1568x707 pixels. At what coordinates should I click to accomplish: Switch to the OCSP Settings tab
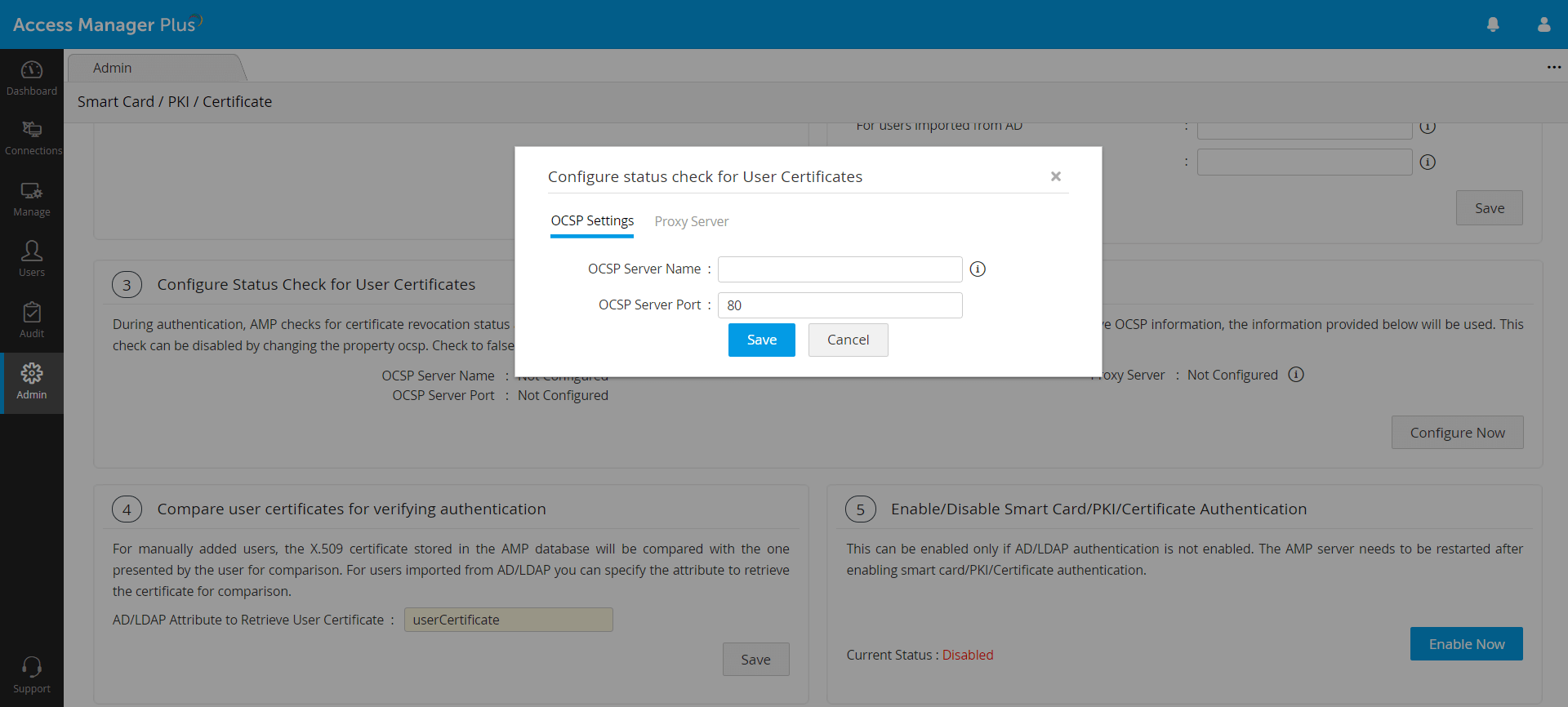point(592,221)
